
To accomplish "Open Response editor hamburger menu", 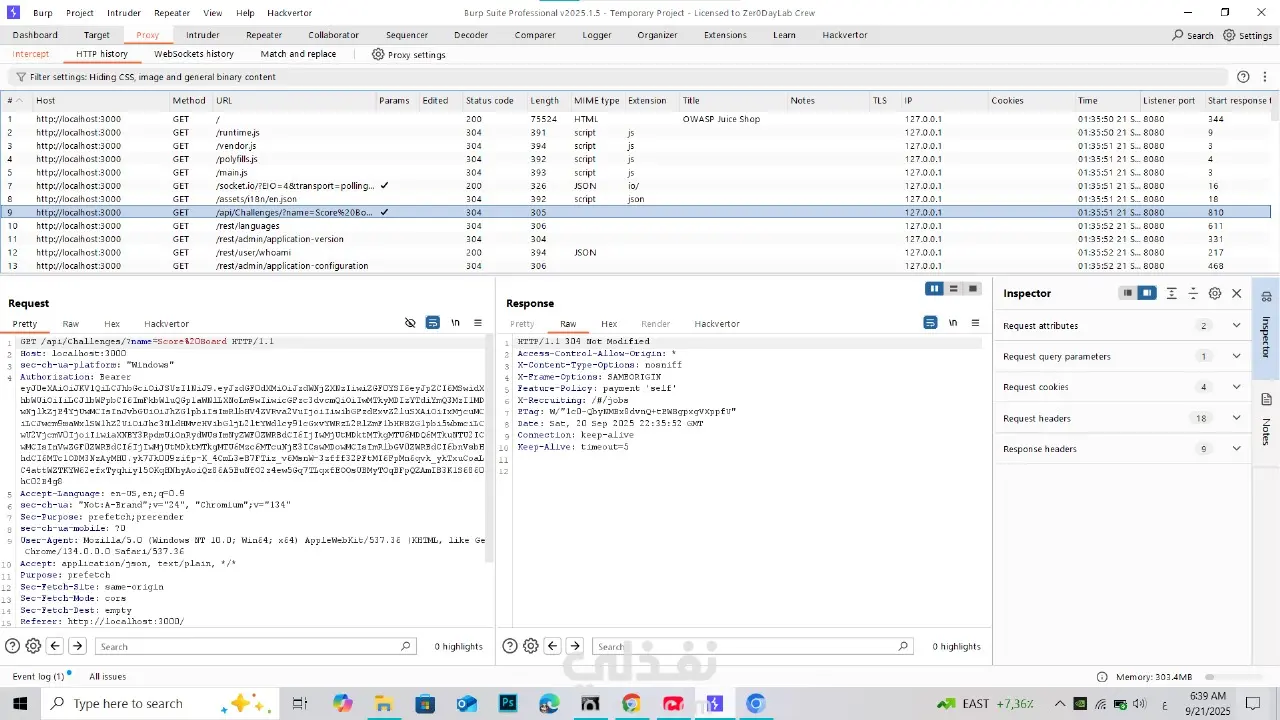I will 976,323.
